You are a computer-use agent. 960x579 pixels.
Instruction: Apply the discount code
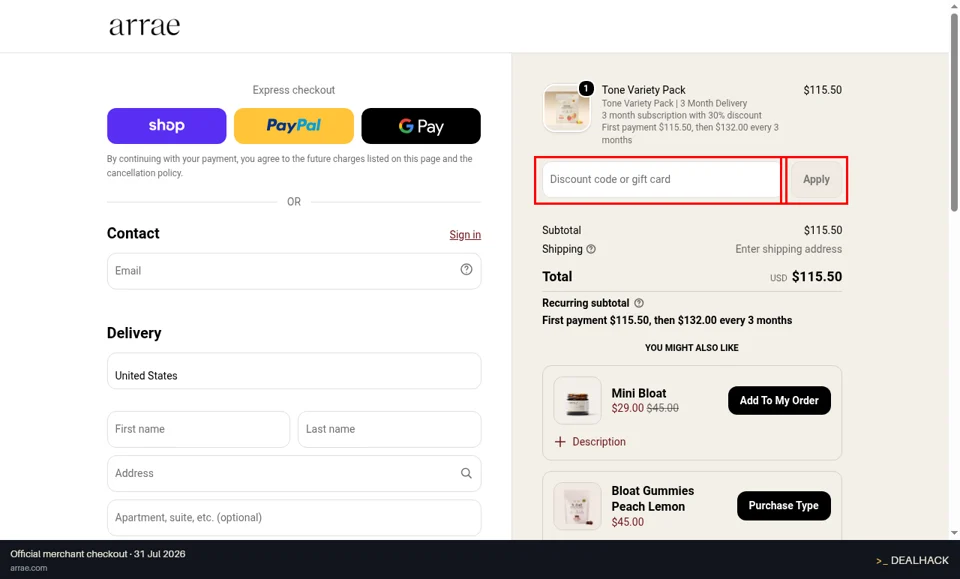[816, 180]
